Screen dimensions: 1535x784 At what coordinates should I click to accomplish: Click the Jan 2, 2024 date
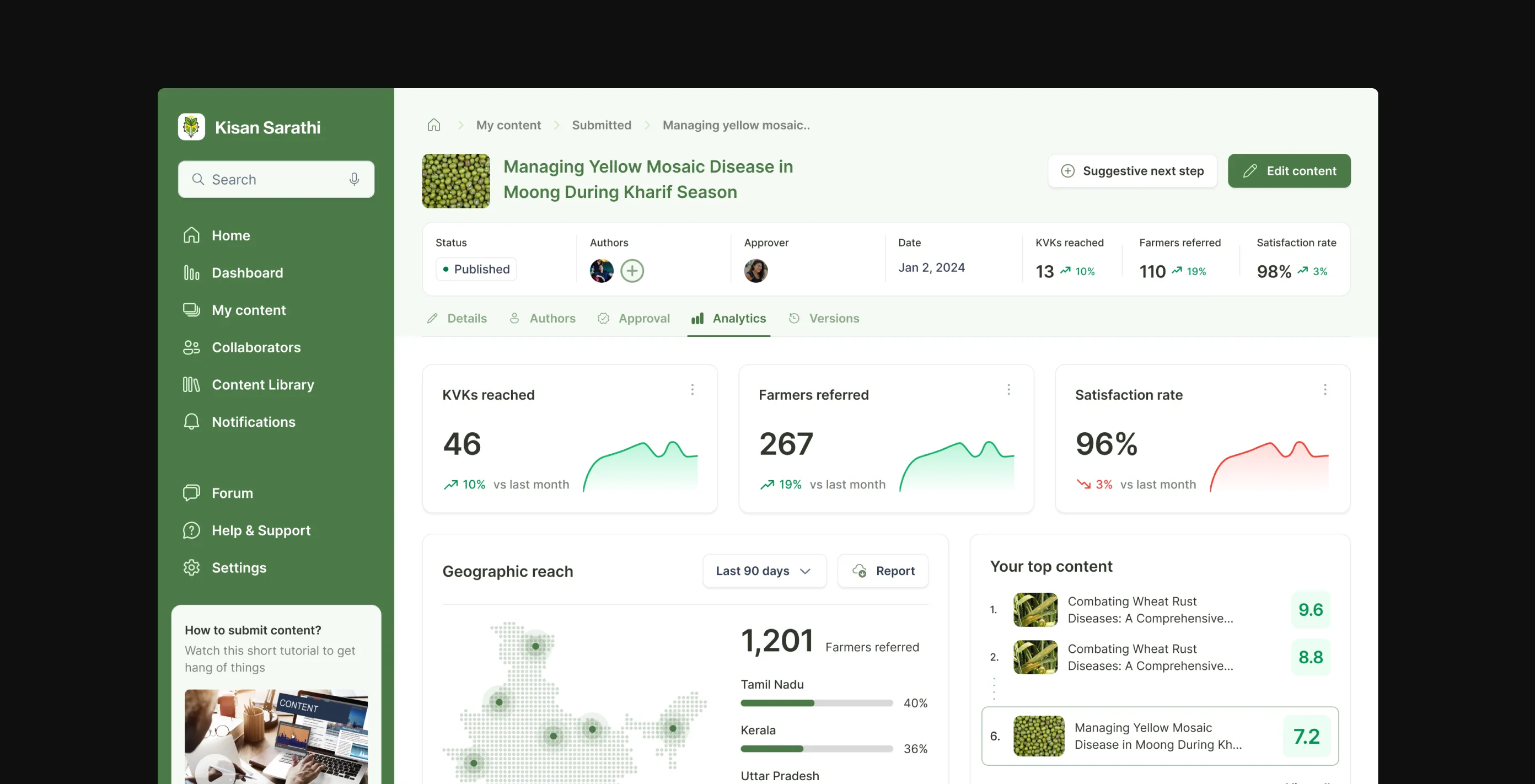pos(931,267)
